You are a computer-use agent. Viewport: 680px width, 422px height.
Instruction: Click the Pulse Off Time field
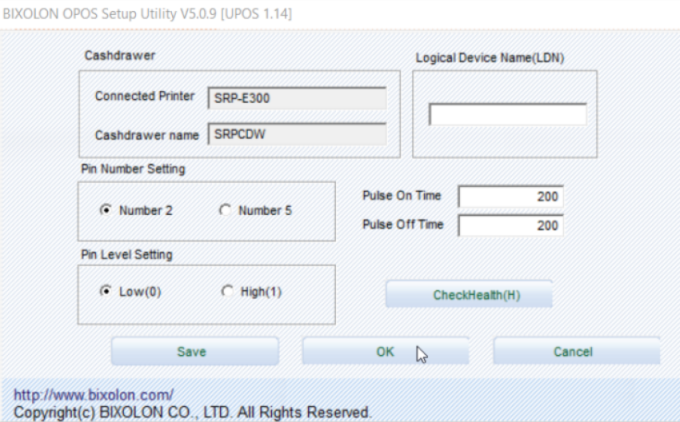(x=511, y=226)
